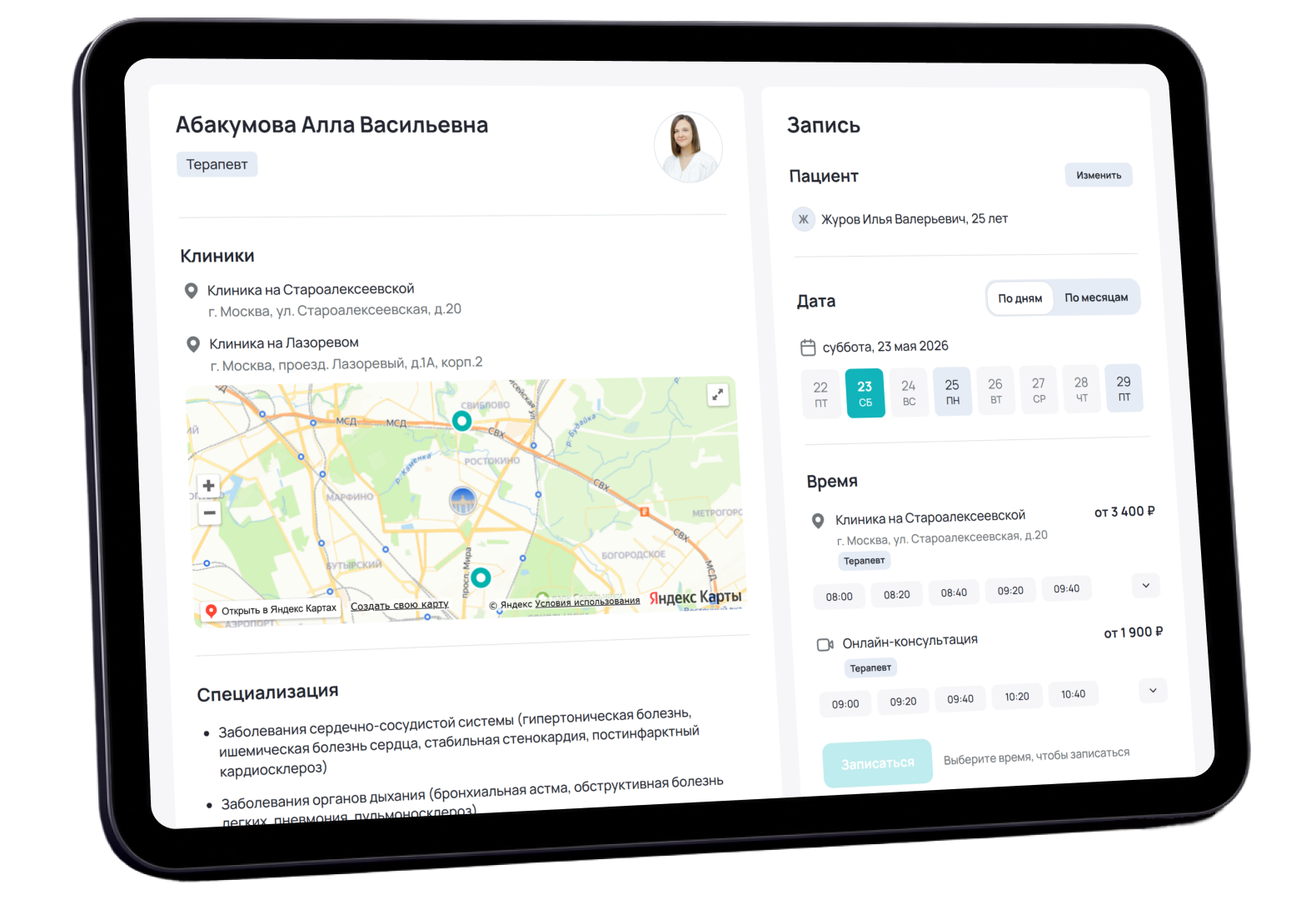Select upper teal clinic marker near Свиблово
The image size is (1316, 900).
pyautogui.click(x=461, y=421)
